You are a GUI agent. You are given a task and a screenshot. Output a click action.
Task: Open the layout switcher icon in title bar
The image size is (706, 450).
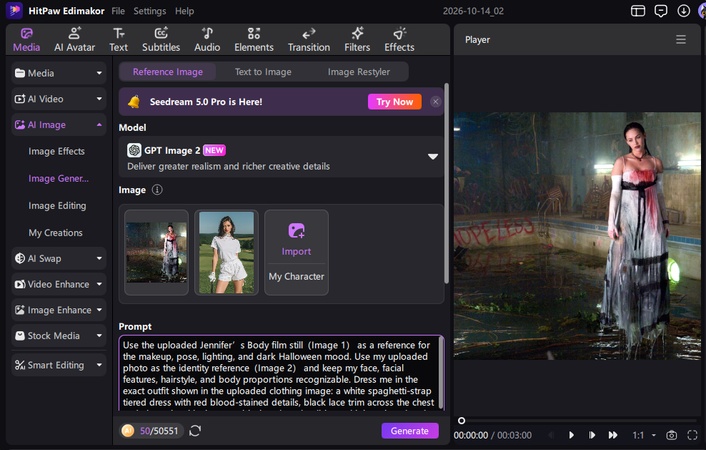point(638,11)
